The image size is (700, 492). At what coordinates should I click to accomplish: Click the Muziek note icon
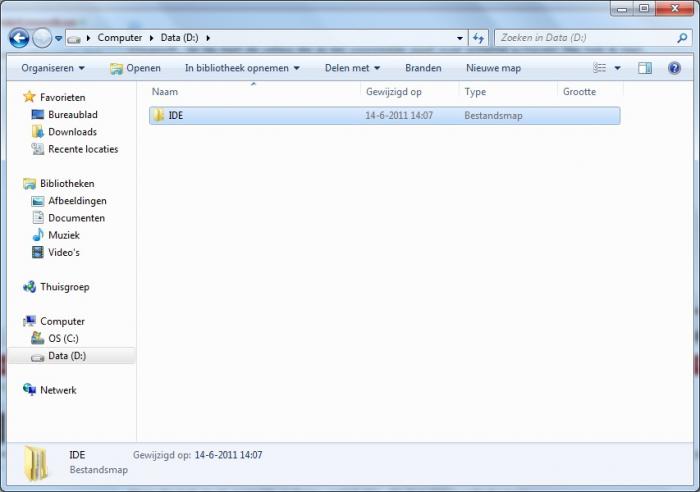tap(38, 235)
